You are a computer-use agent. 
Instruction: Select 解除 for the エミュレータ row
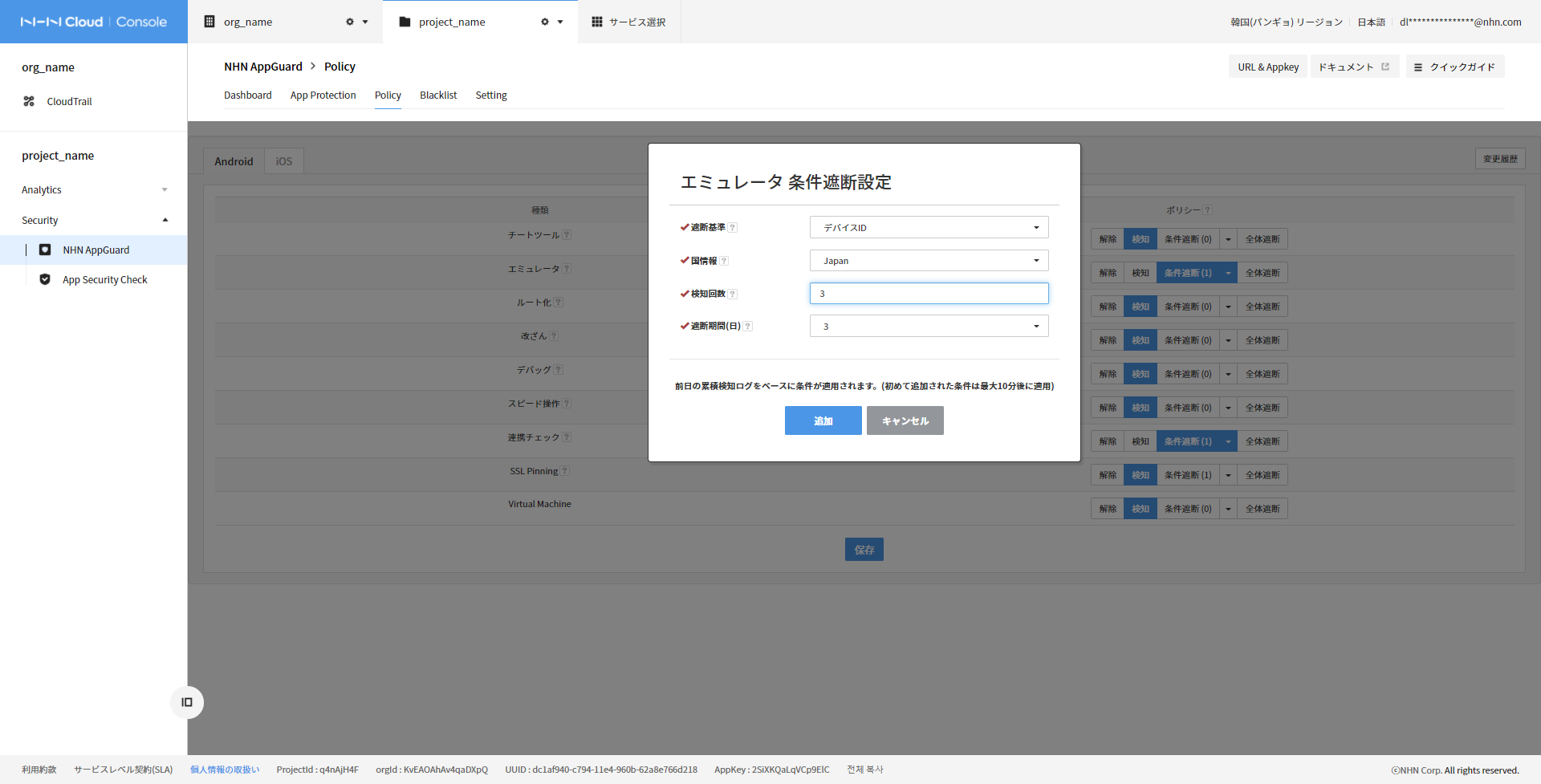pyautogui.click(x=1108, y=273)
